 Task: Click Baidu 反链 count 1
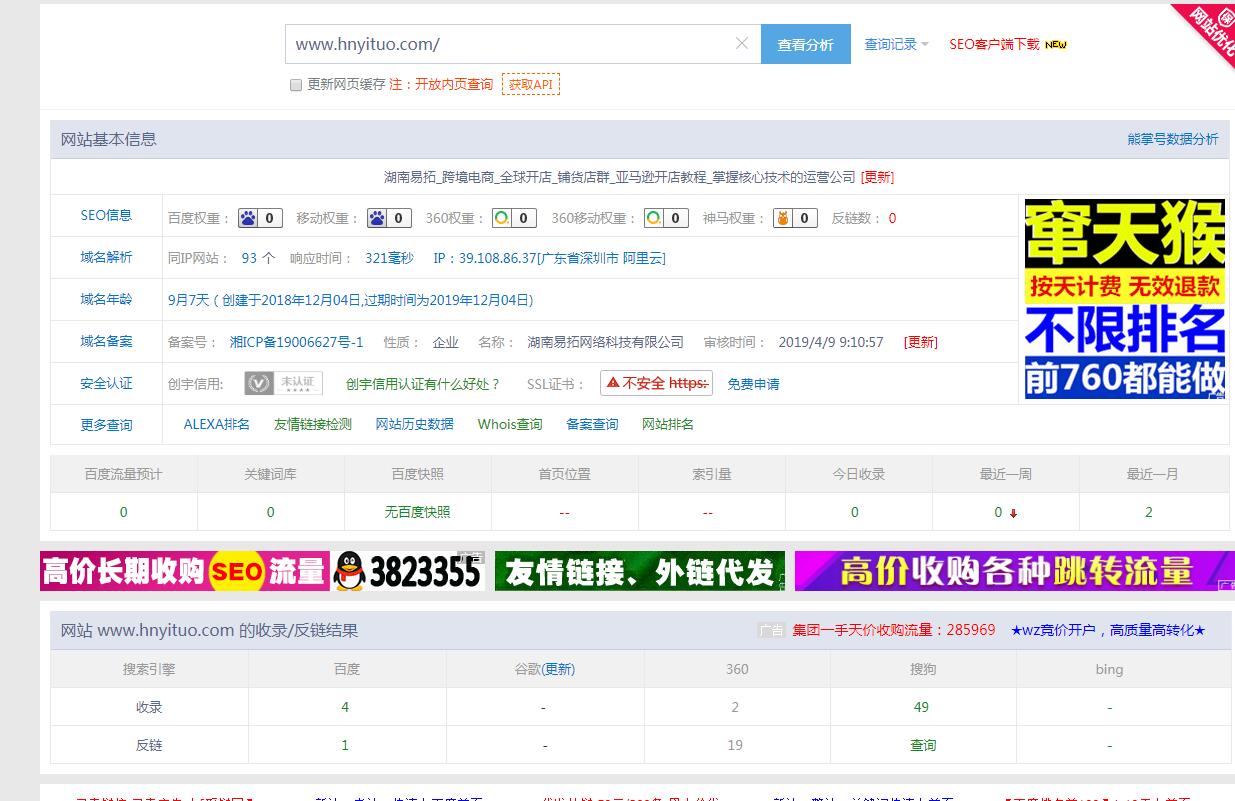coord(345,745)
